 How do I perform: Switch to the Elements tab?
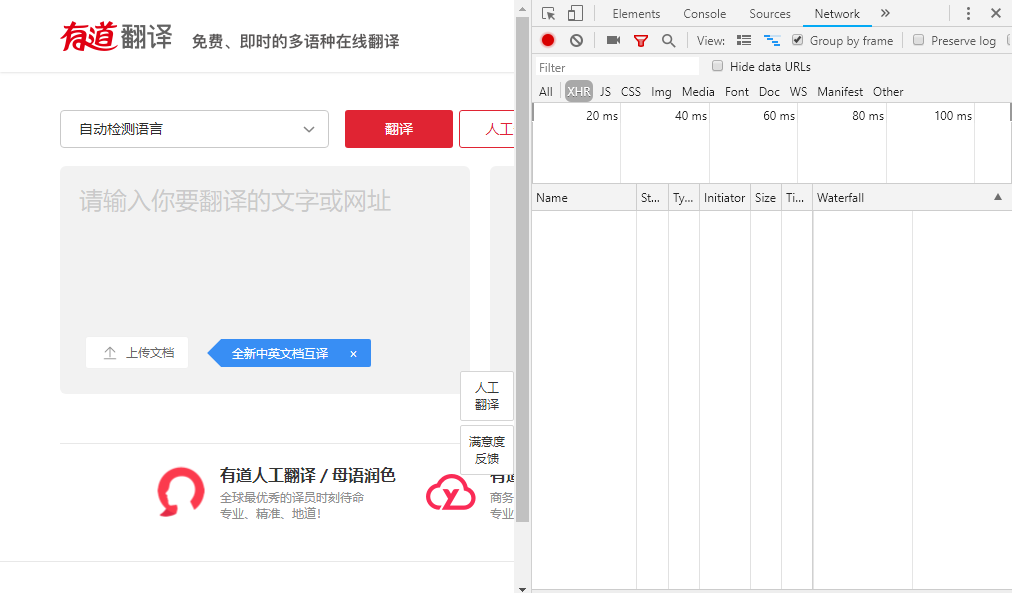point(636,14)
